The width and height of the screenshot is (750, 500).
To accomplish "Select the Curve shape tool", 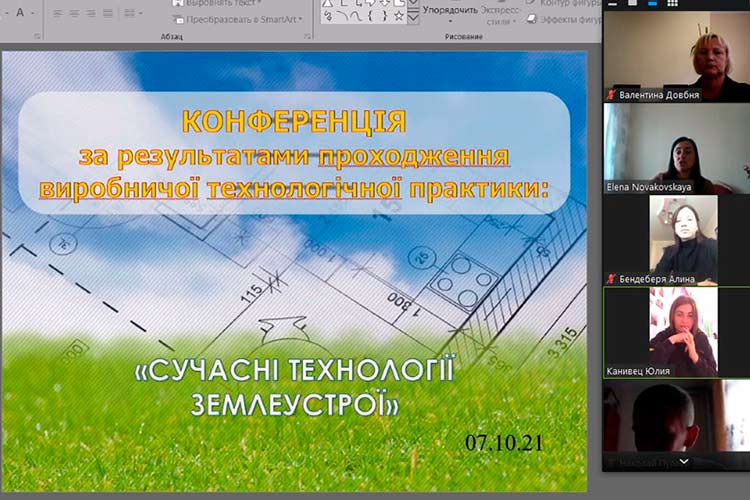I will 356,16.
